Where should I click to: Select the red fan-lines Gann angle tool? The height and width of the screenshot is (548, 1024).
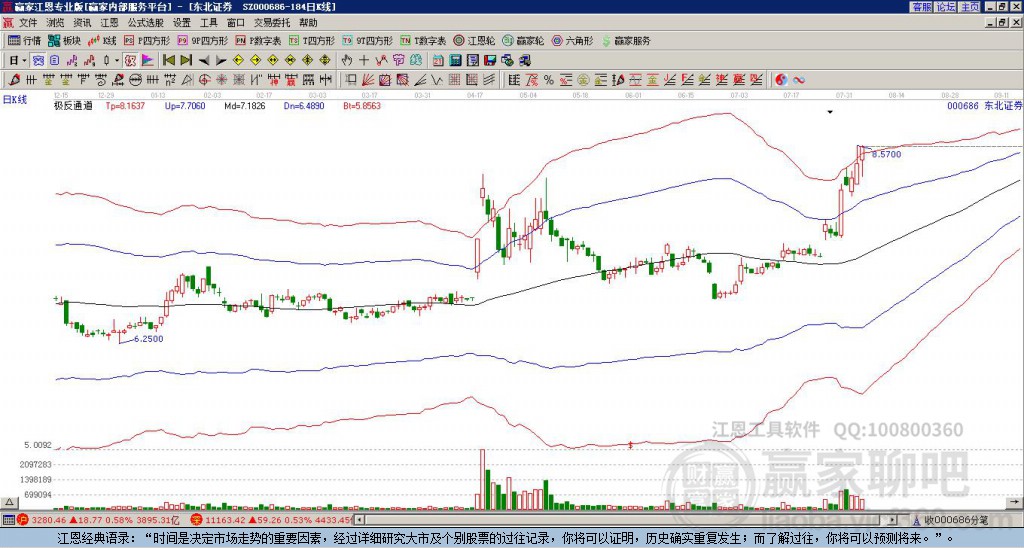click(367, 80)
